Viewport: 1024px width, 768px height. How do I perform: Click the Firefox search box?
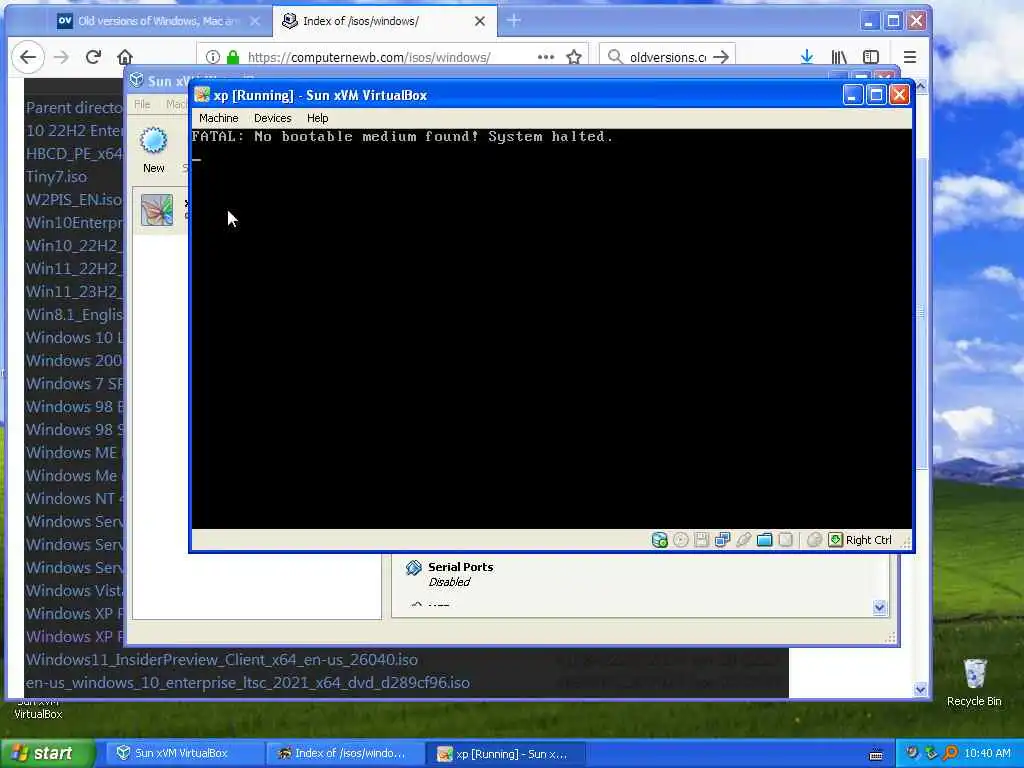pos(667,57)
